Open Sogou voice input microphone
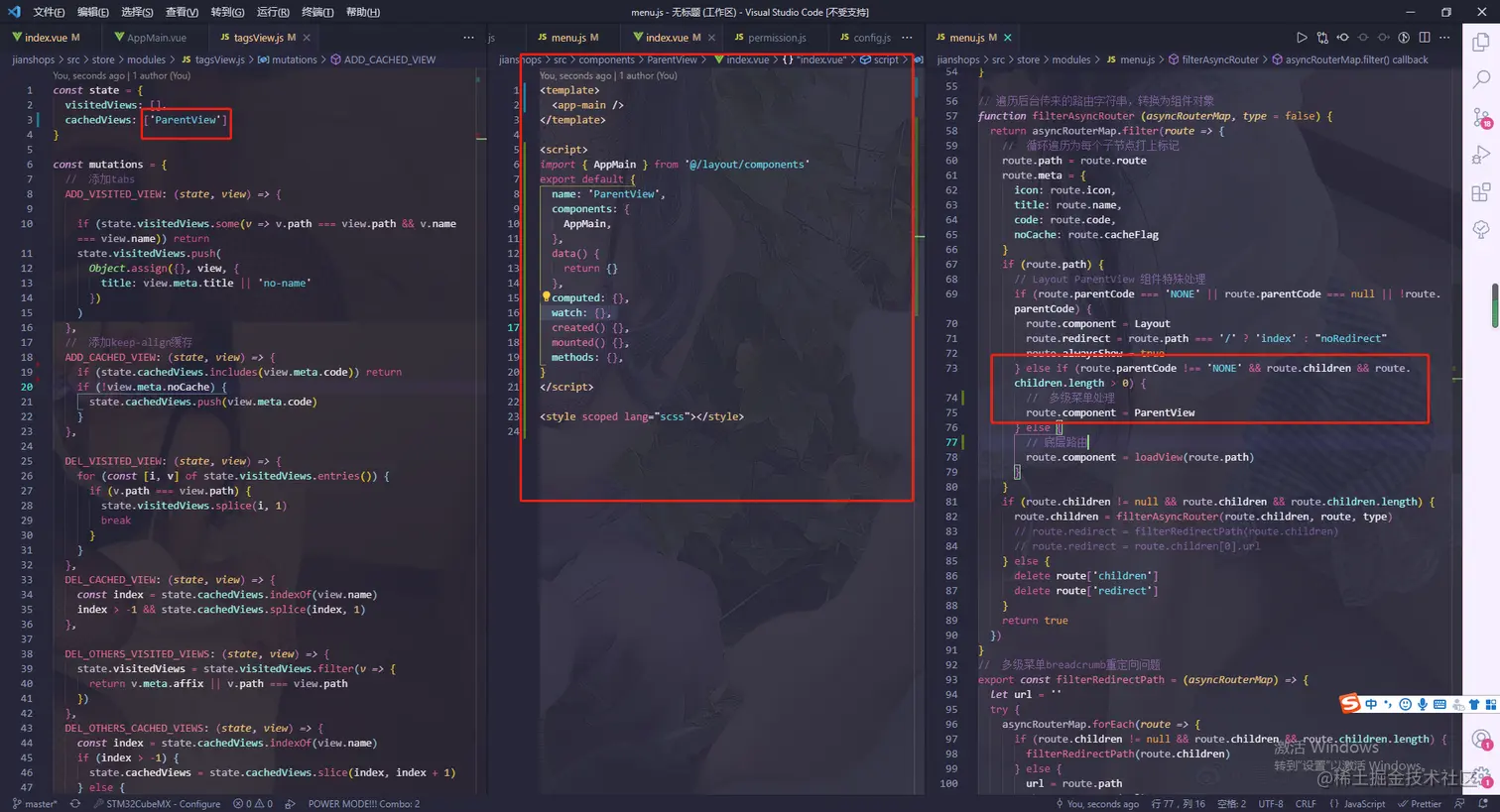Image resolution: width=1500 pixels, height=812 pixels. tap(1423, 704)
